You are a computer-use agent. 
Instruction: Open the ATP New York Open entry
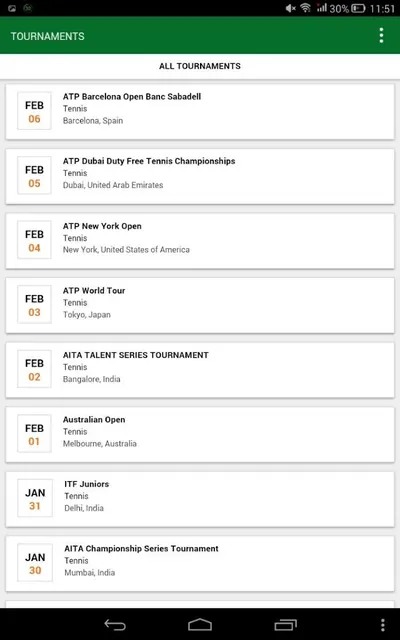200,240
